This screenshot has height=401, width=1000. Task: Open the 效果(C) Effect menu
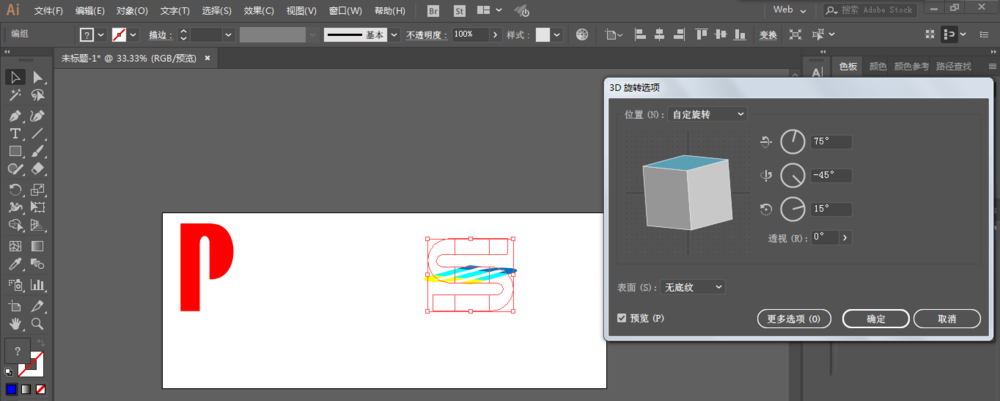pyautogui.click(x=259, y=11)
